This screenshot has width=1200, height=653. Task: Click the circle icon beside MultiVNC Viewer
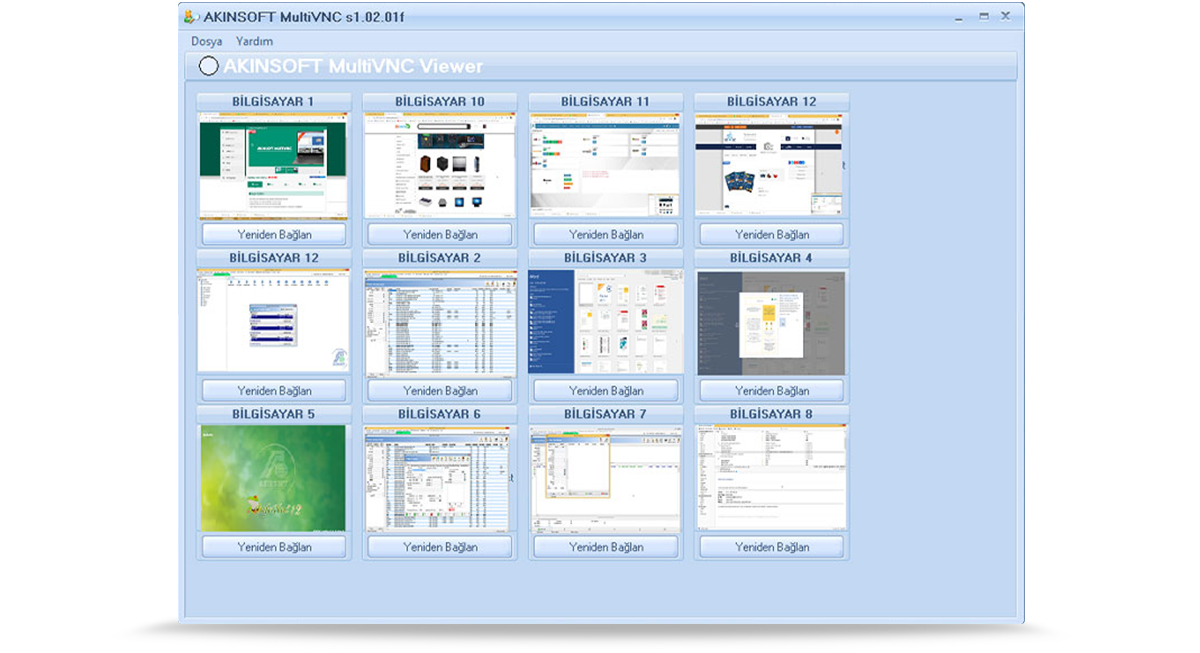pyautogui.click(x=209, y=67)
